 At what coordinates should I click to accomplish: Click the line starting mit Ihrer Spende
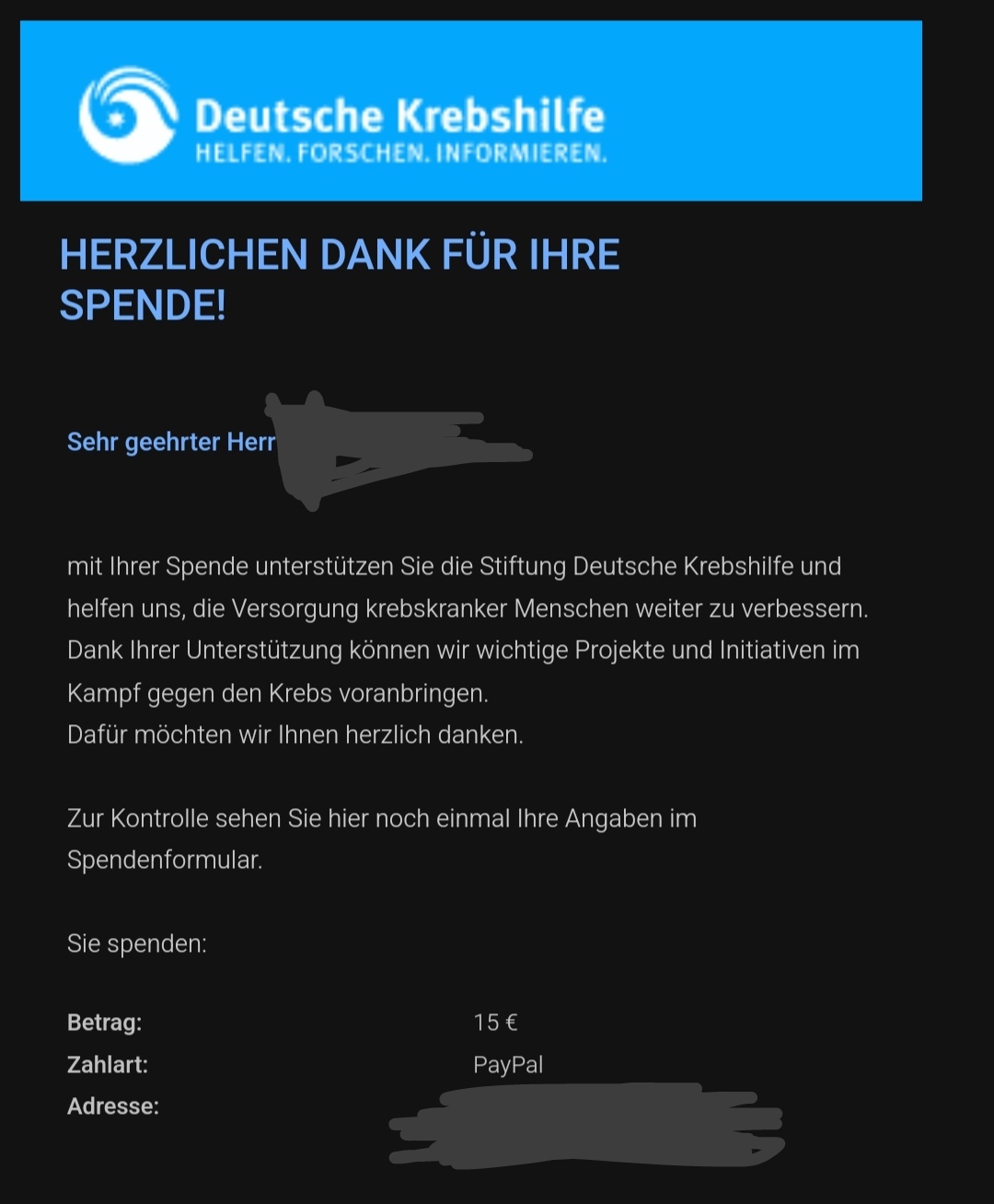tap(454, 566)
